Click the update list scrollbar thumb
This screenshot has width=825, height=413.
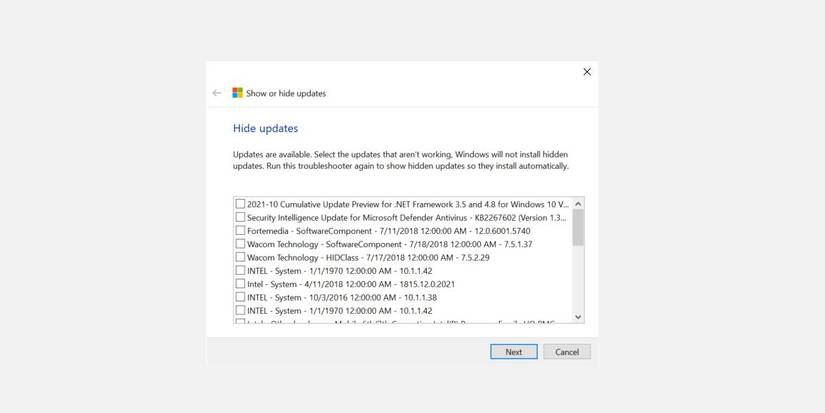click(x=578, y=227)
